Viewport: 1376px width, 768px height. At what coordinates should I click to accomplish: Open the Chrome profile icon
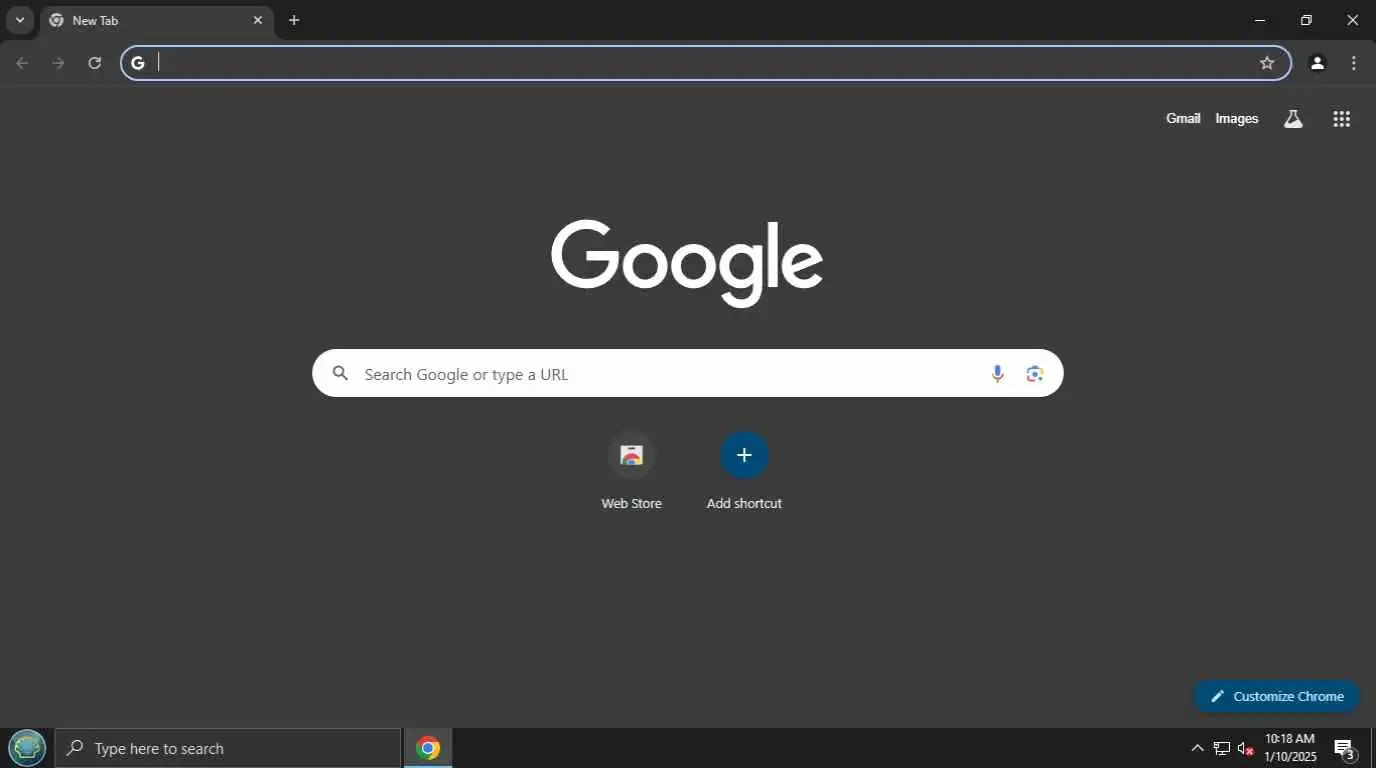point(1317,63)
